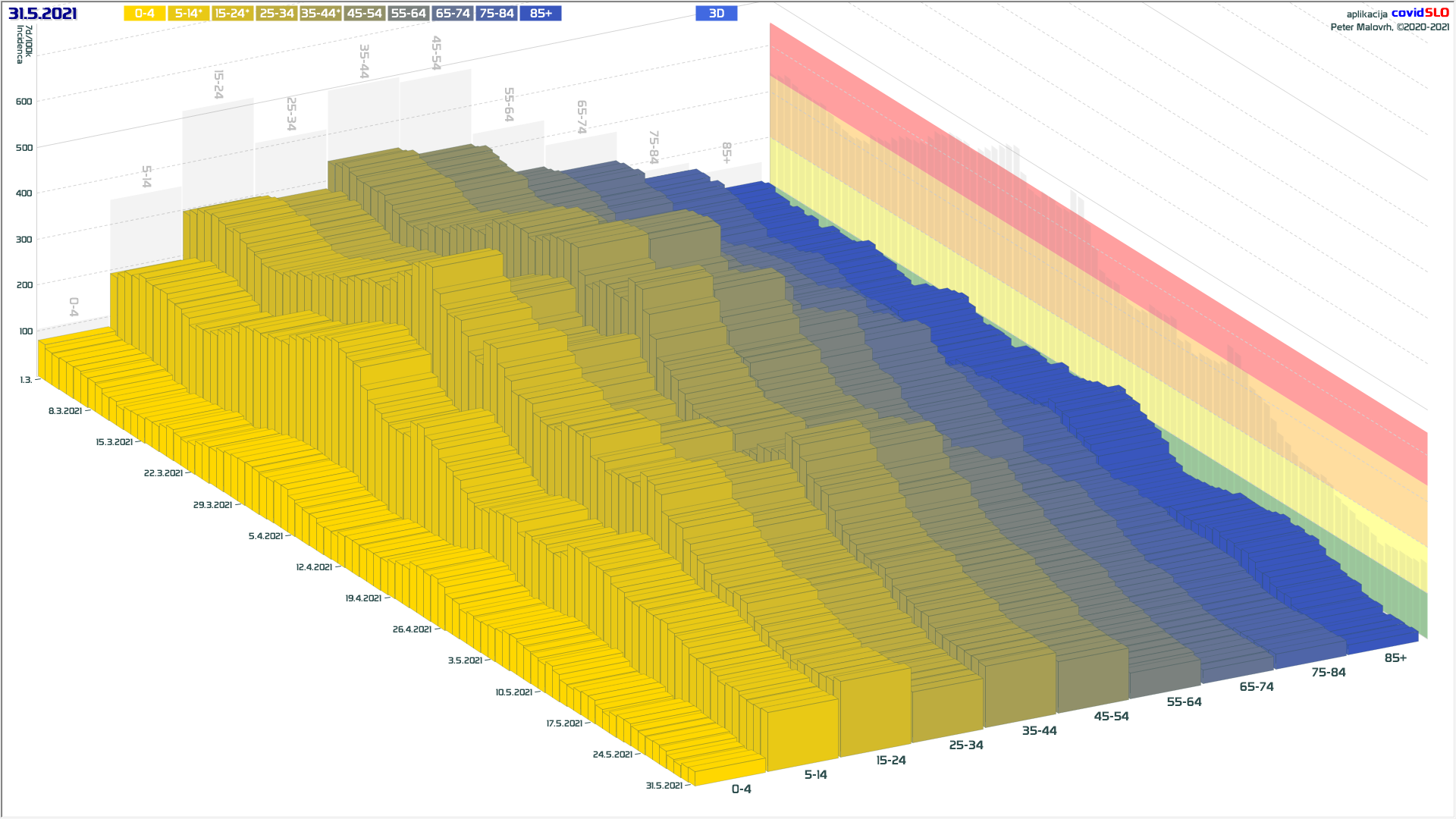Toggle the 75-84 age group button
Screen dimensions: 1456x819
(497, 14)
